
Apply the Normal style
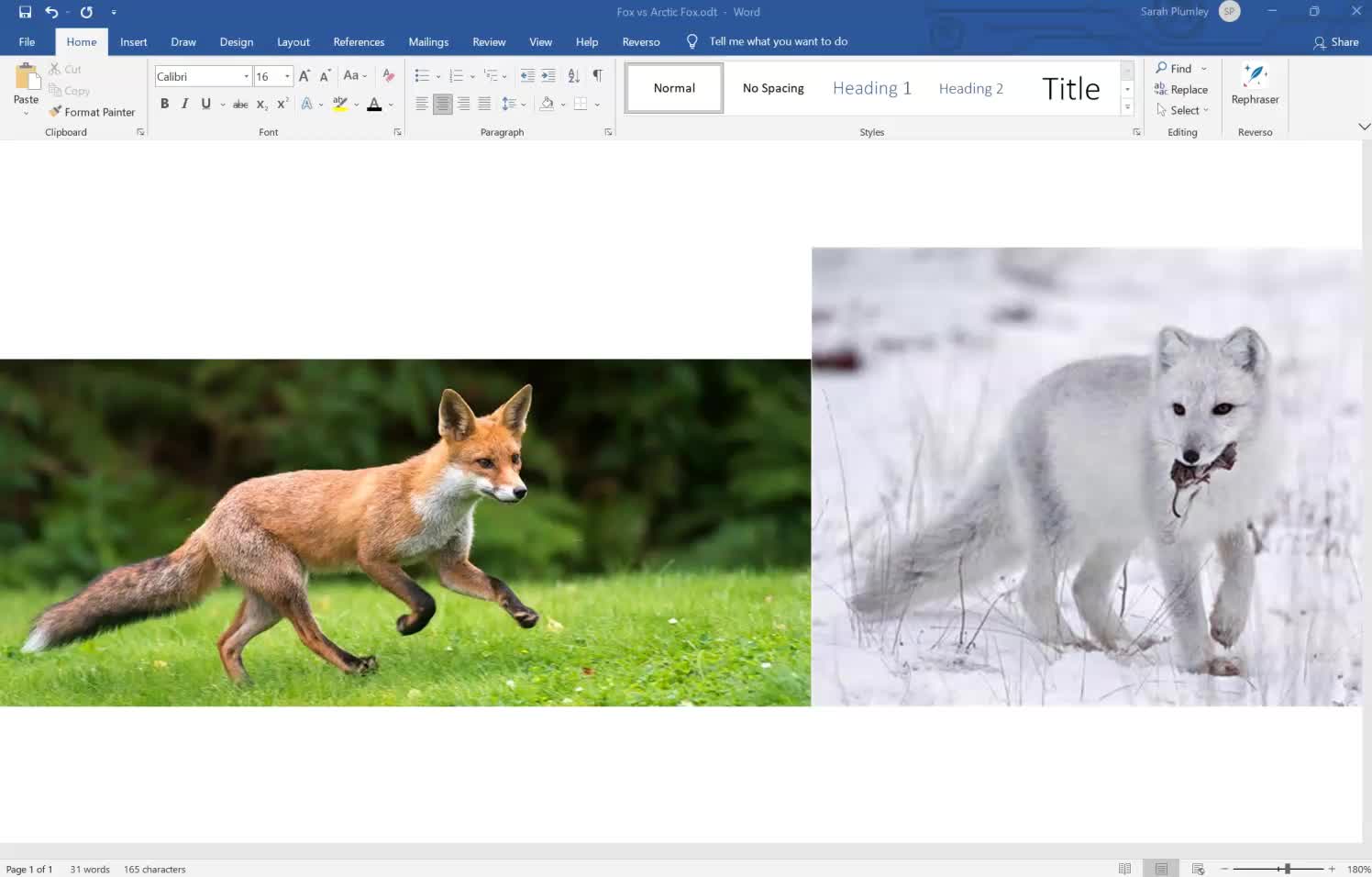[x=674, y=88]
